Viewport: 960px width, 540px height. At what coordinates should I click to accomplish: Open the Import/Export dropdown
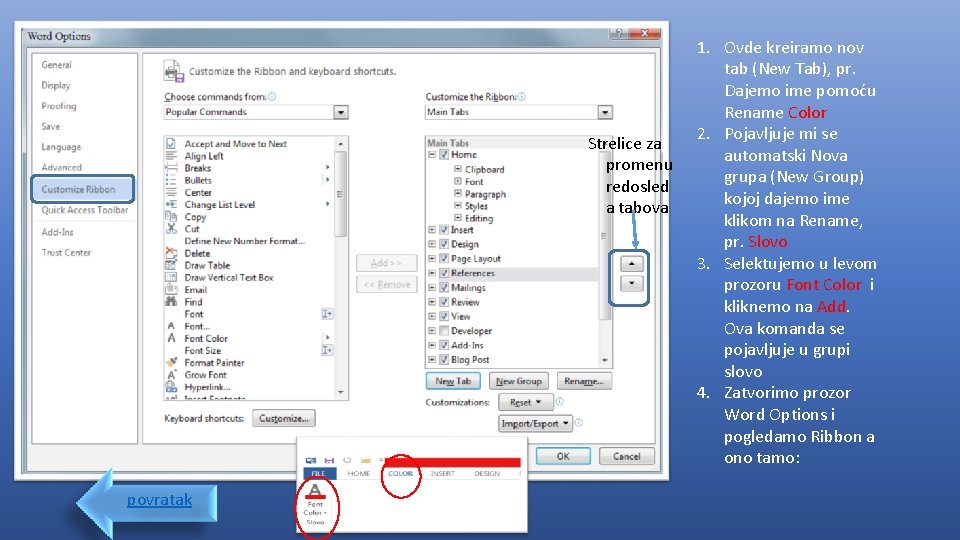pos(535,423)
